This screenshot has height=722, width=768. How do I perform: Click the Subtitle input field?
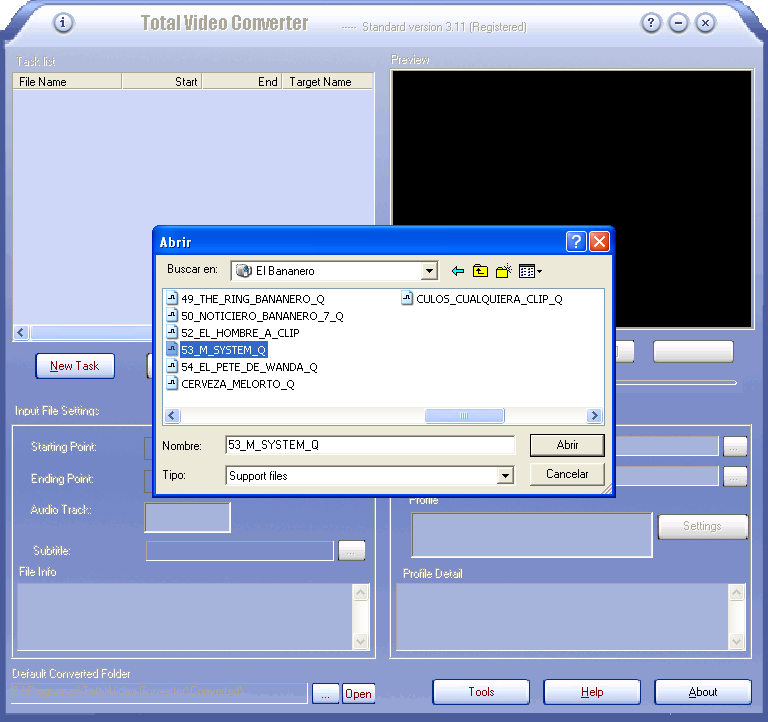point(240,551)
